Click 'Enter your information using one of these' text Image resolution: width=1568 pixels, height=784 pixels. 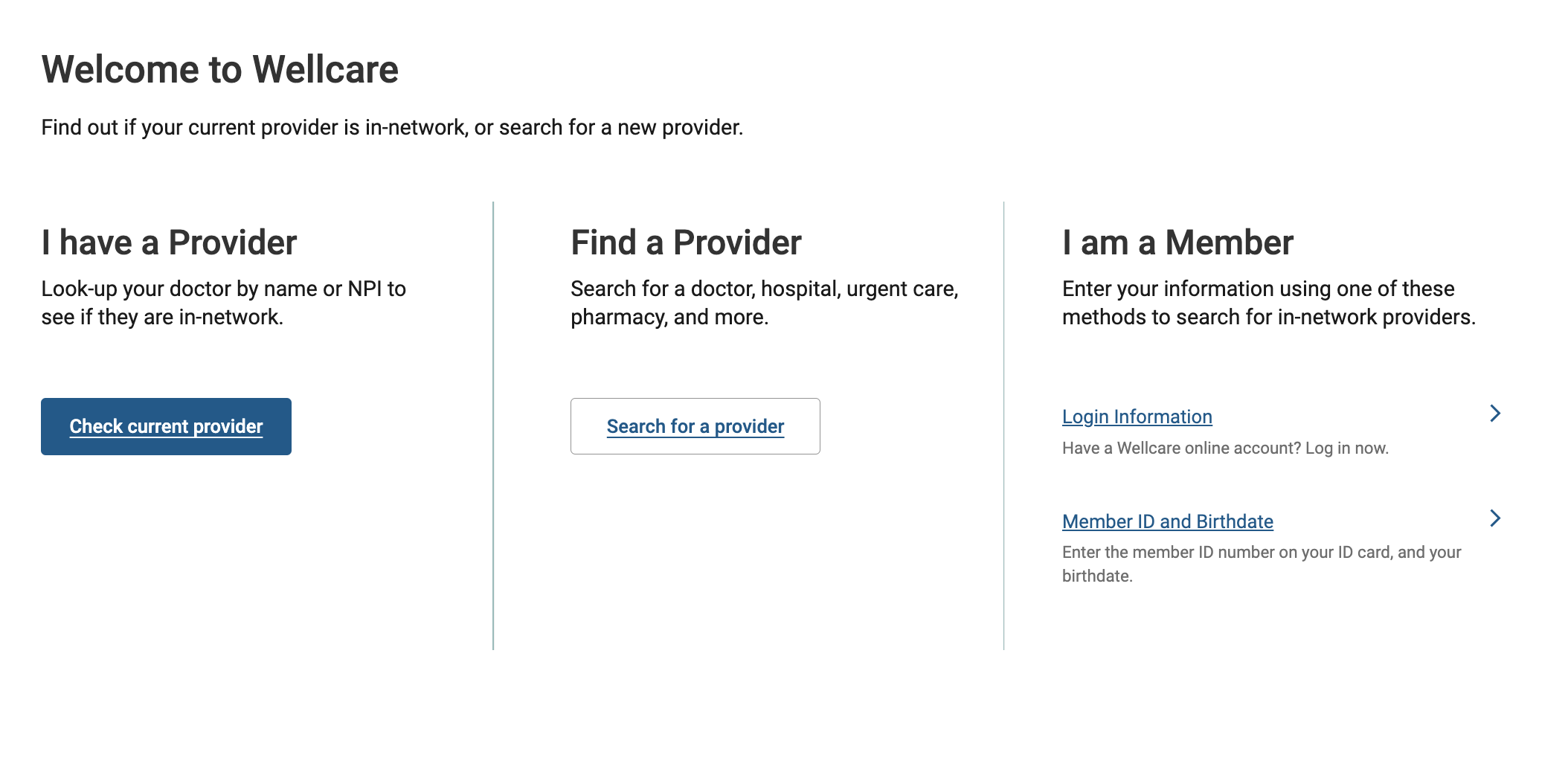(x=1258, y=289)
